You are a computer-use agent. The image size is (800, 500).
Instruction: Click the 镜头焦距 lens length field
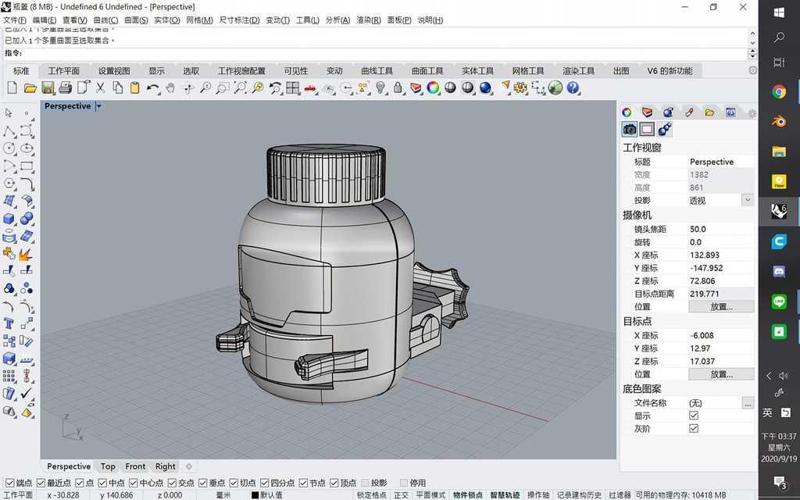720,229
